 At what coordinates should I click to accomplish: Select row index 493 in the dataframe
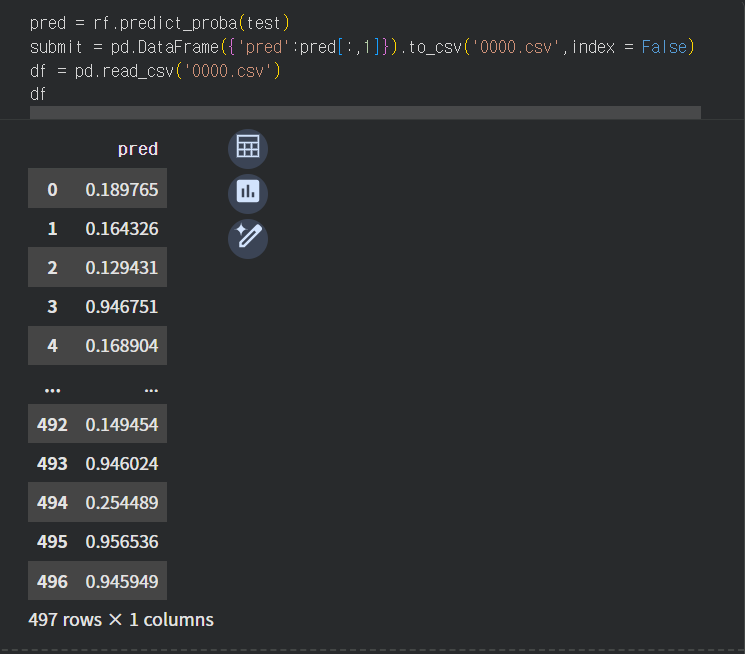52,464
